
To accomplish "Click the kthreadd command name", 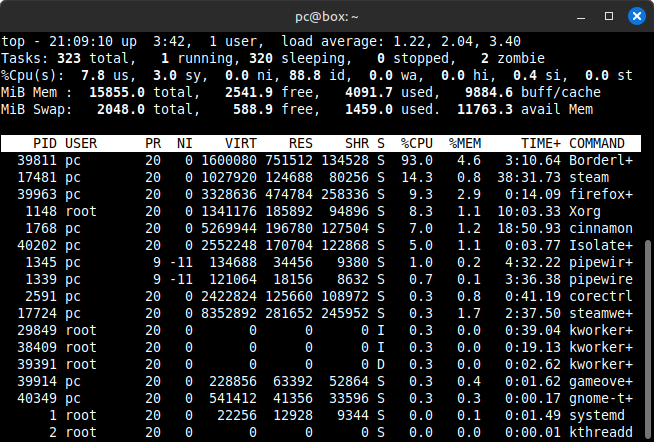I will coord(601,433).
